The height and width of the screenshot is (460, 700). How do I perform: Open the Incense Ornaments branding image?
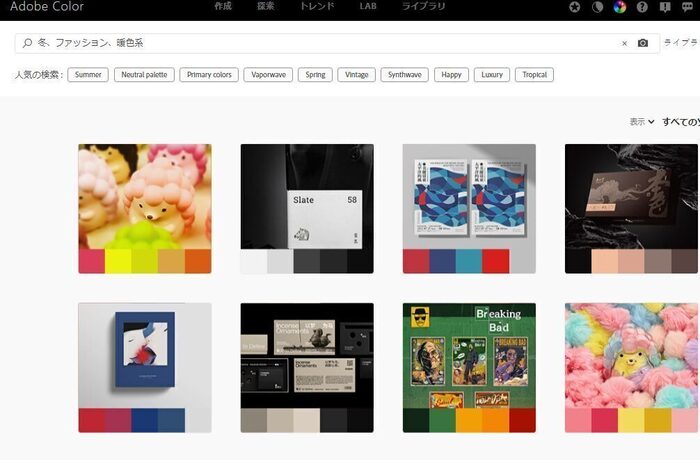click(x=307, y=355)
